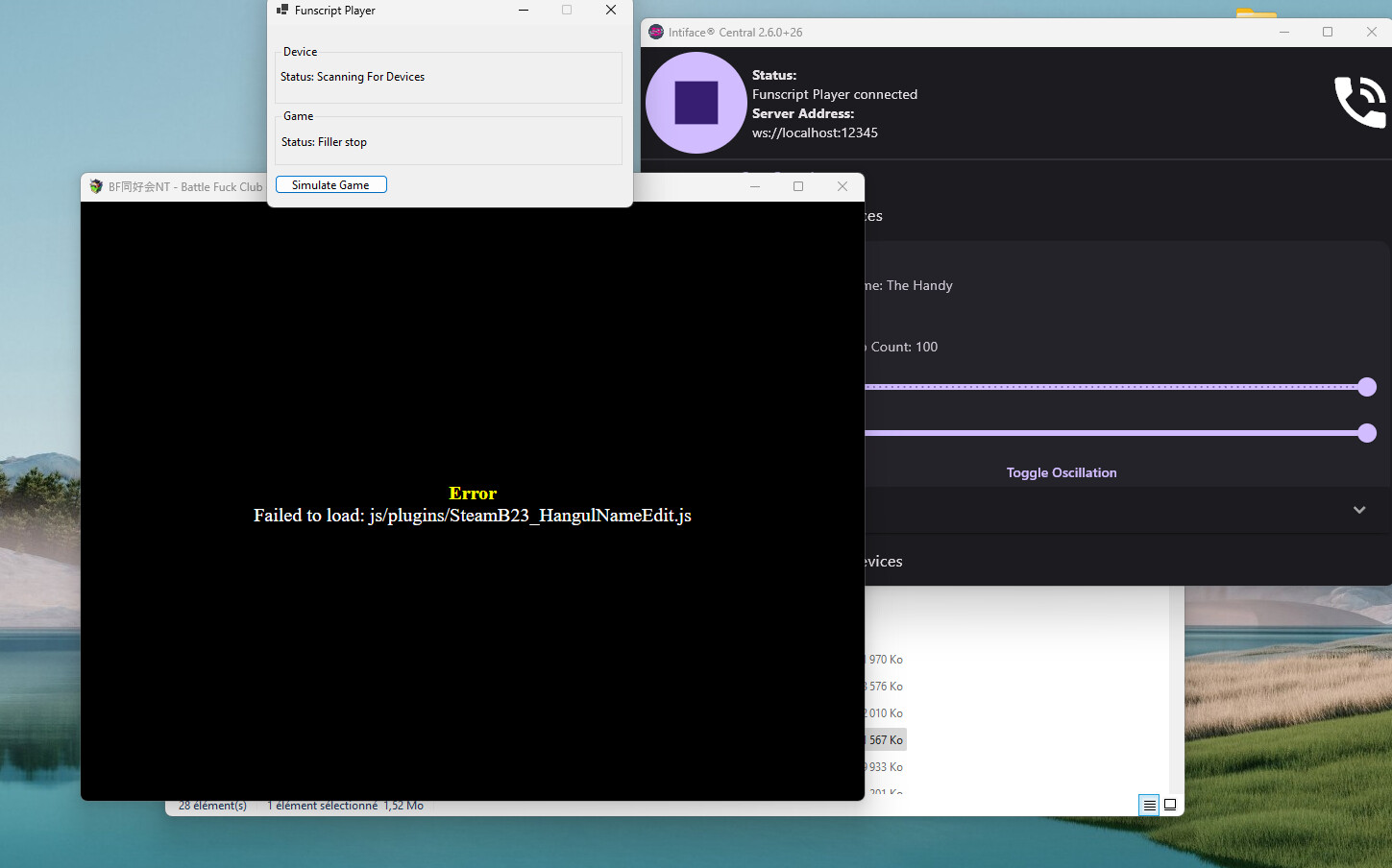The height and width of the screenshot is (868, 1392).
Task: Switch Explorer to large thumbnails view
Action: coord(1170,805)
